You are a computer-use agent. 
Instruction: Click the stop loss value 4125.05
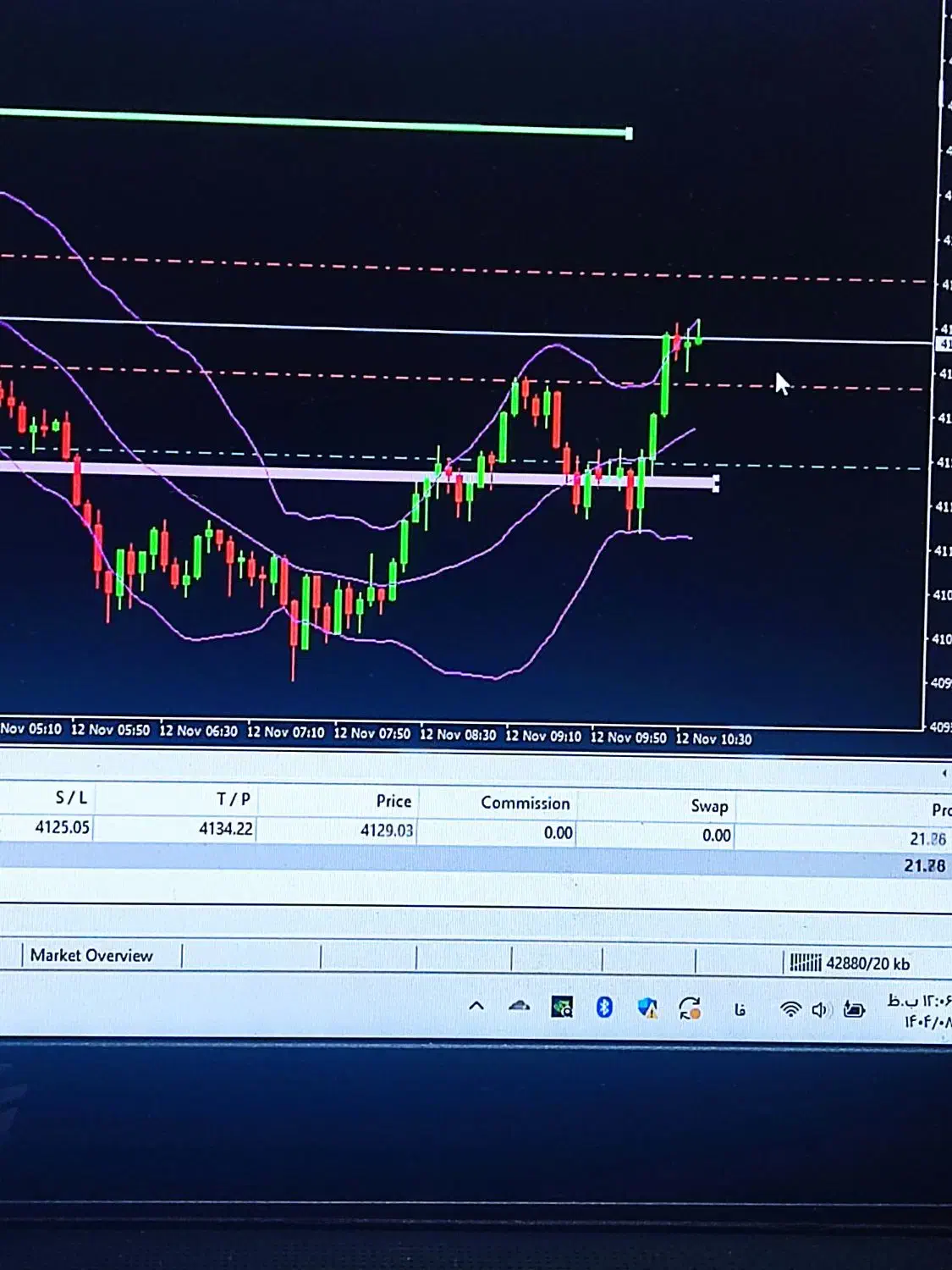pos(62,827)
